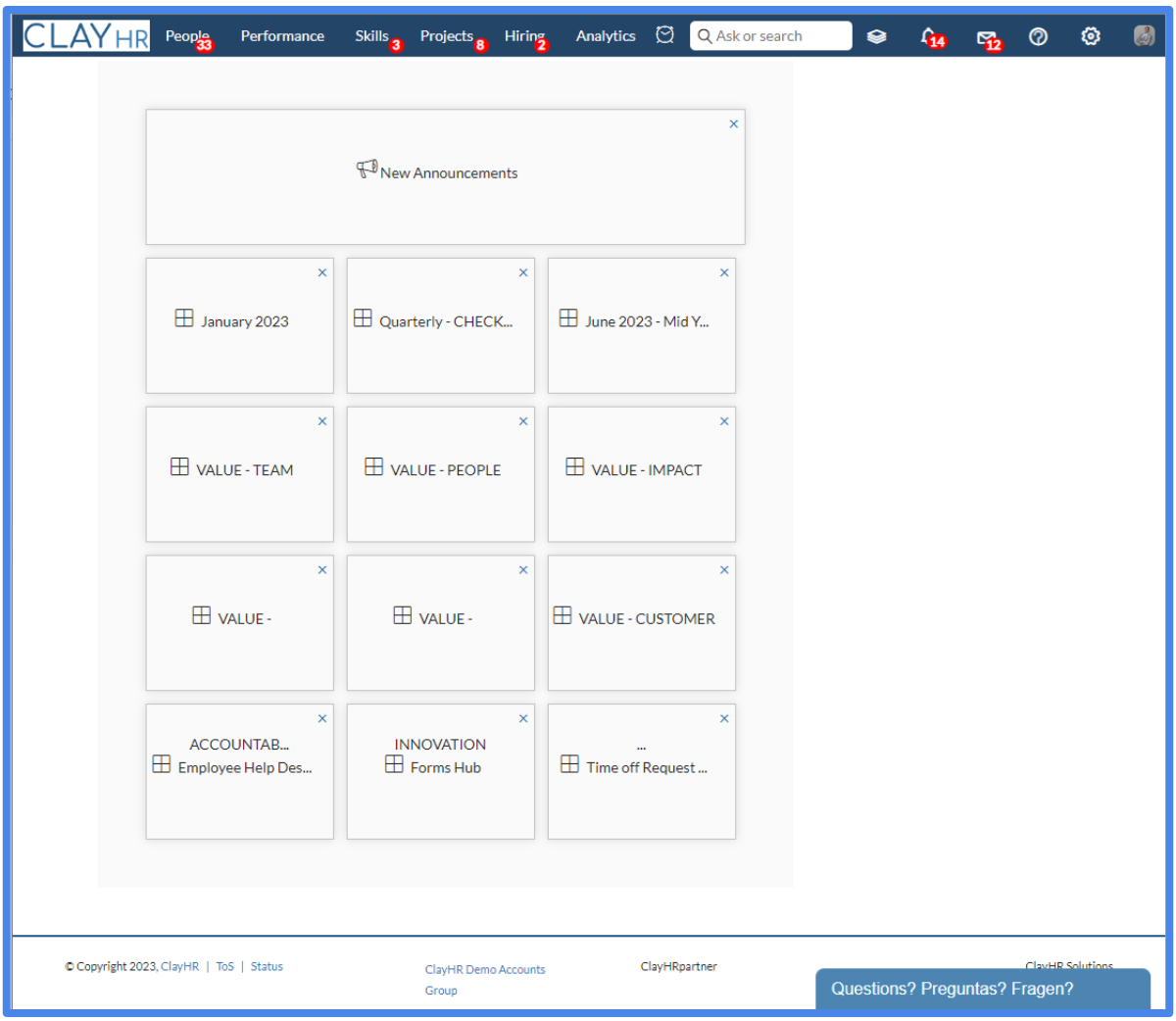Close the VALUE - IMPACT card
This screenshot has width=1176, height=1021.
[724, 421]
